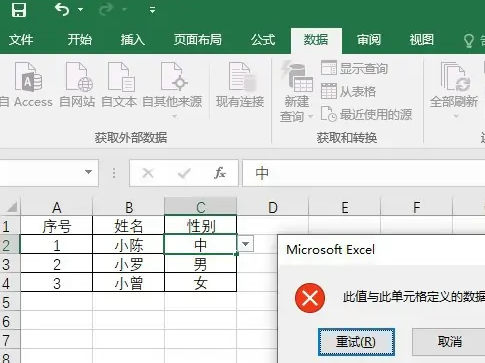This screenshot has width=485, height=363.
Task: Click the fx insert function icon
Action: click(220, 173)
